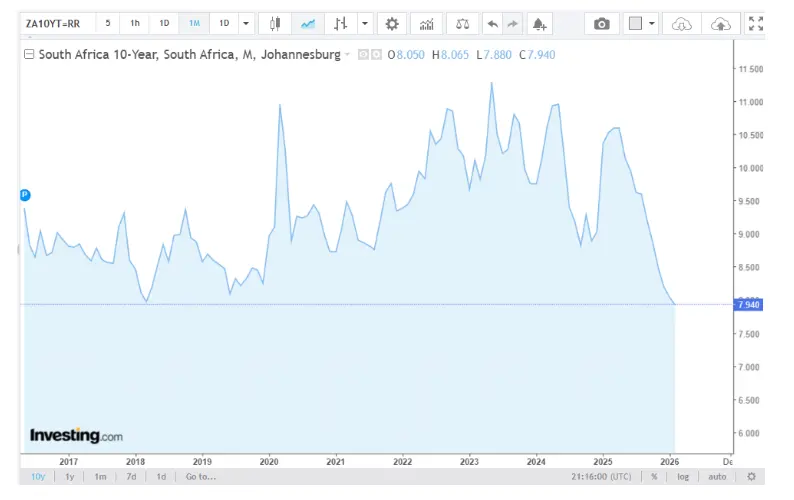The height and width of the screenshot is (500, 794).
Task: Click the South Africa 10-Year chart title
Action: pyautogui.click(x=189, y=54)
